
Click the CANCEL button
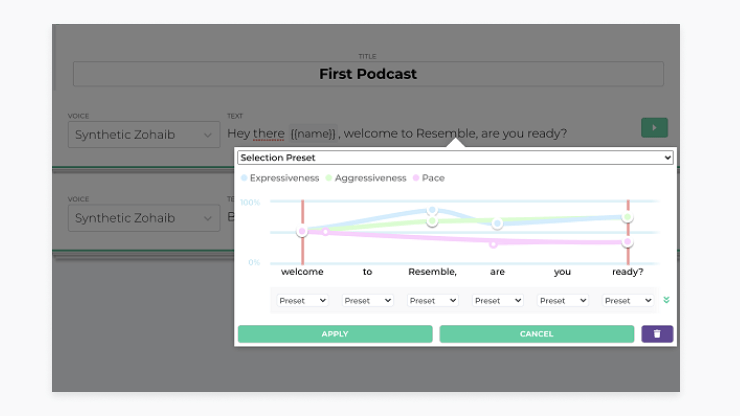[537, 334]
